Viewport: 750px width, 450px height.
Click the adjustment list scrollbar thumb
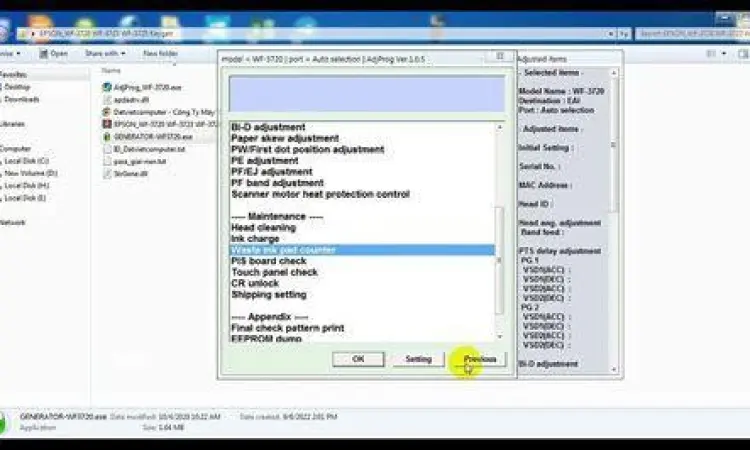coord(499,261)
